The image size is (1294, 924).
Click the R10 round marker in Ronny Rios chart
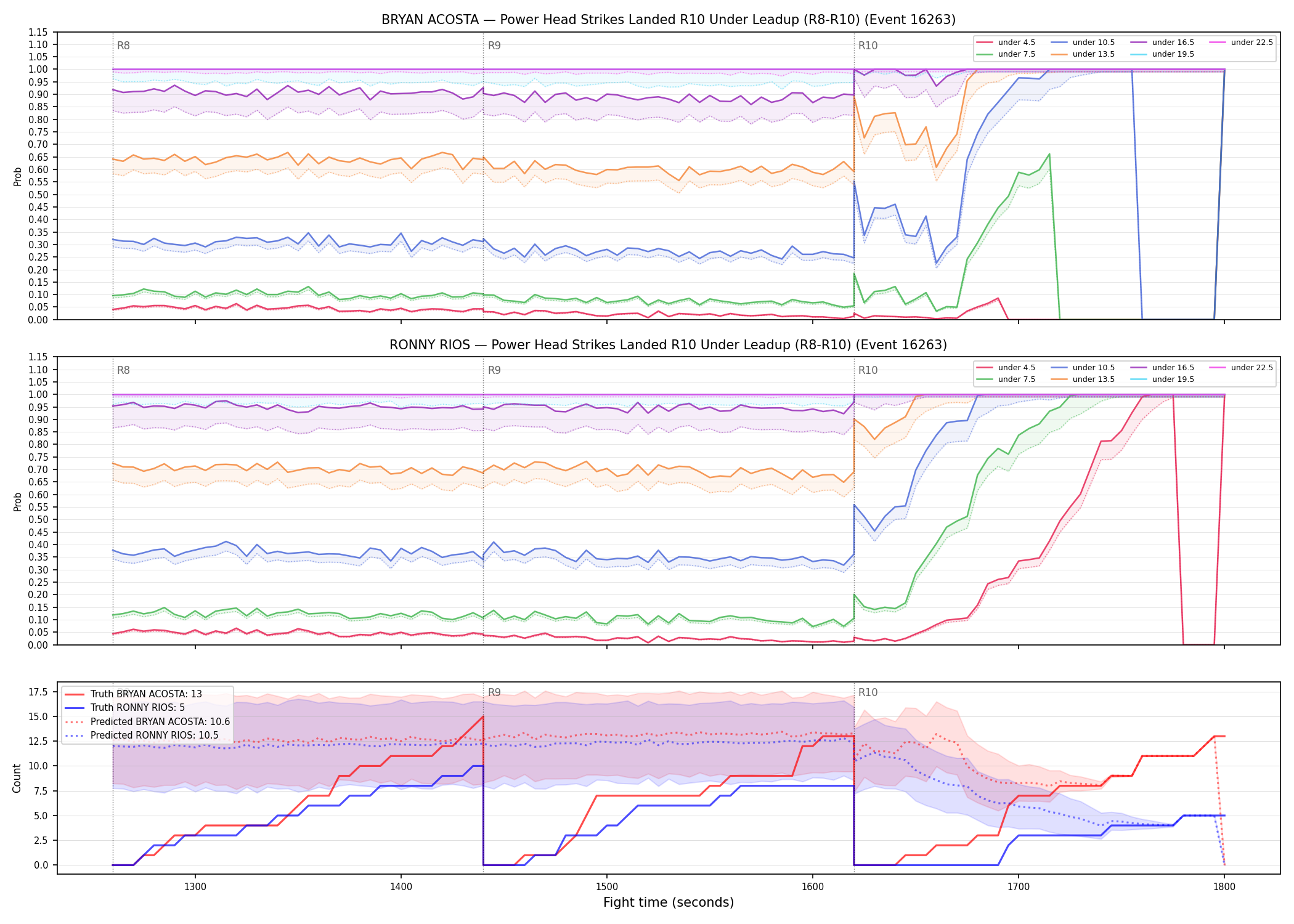[868, 370]
